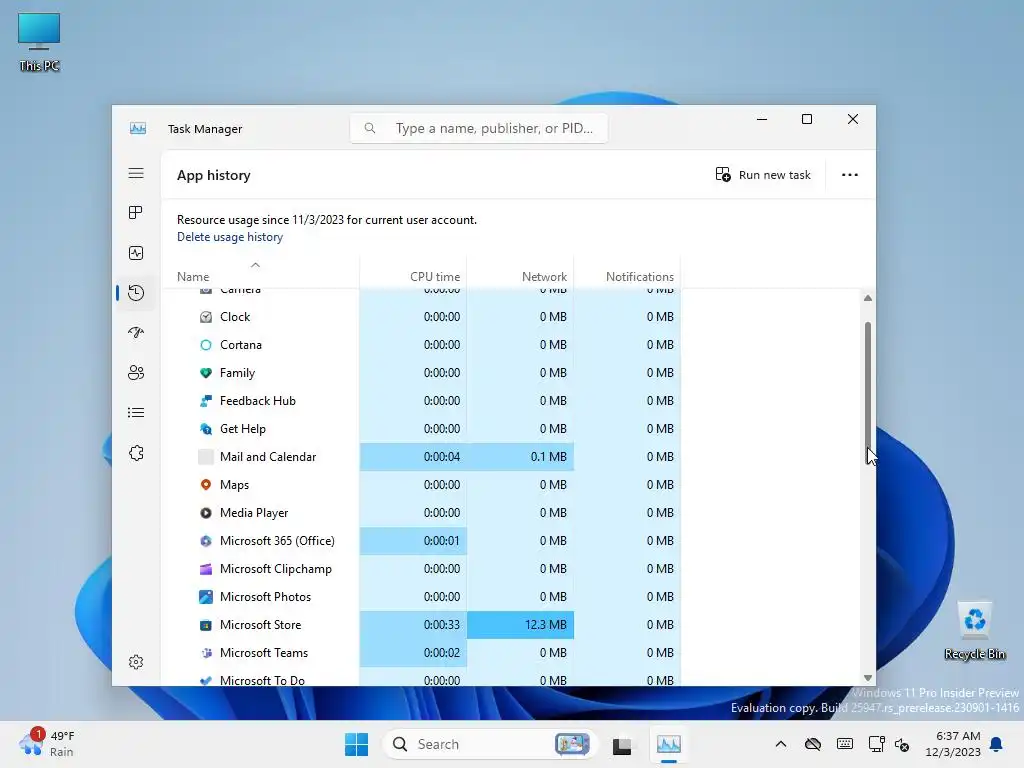Open the Services puzzle-piece sidebar icon

tap(136, 453)
